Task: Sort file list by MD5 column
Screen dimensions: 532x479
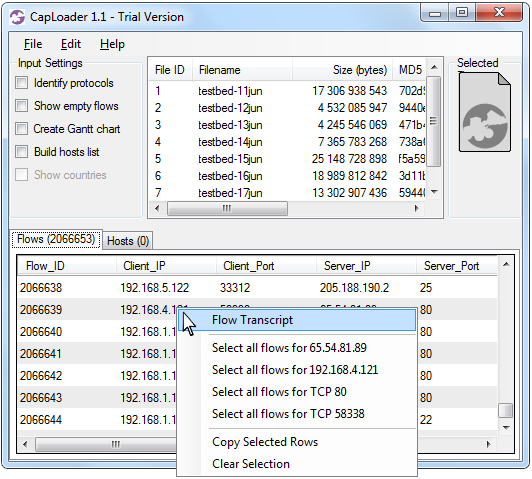Action: point(409,70)
